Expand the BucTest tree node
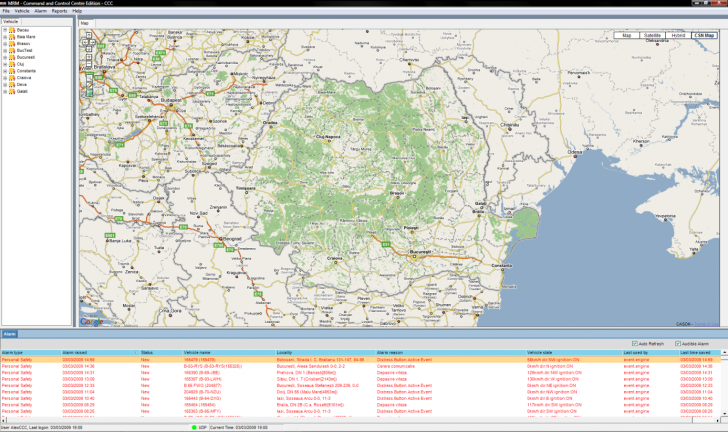The width and height of the screenshot is (728, 432). pyautogui.click(x=5, y=51)
